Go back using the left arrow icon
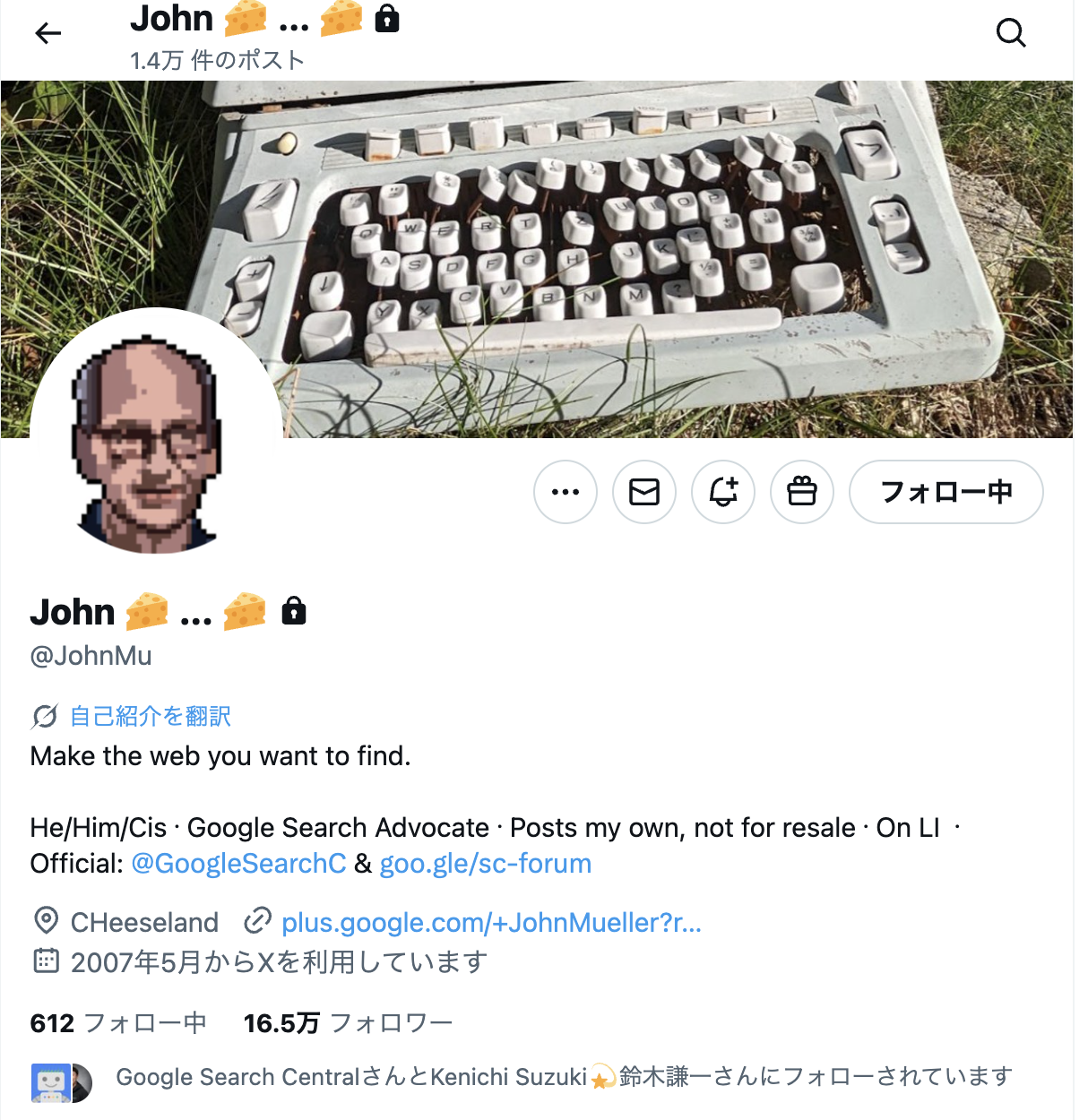Image resolution: width=1088 pixels, height=1120 pixels. pyautogui.click(x=48, y=34)
